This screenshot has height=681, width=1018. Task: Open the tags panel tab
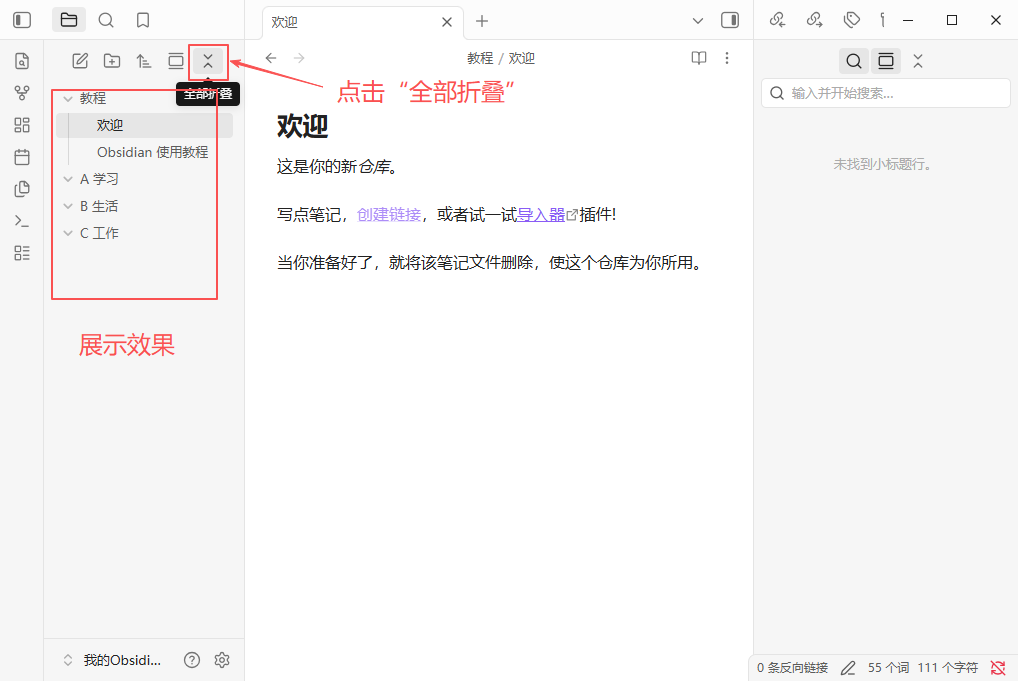click(852, 20)
